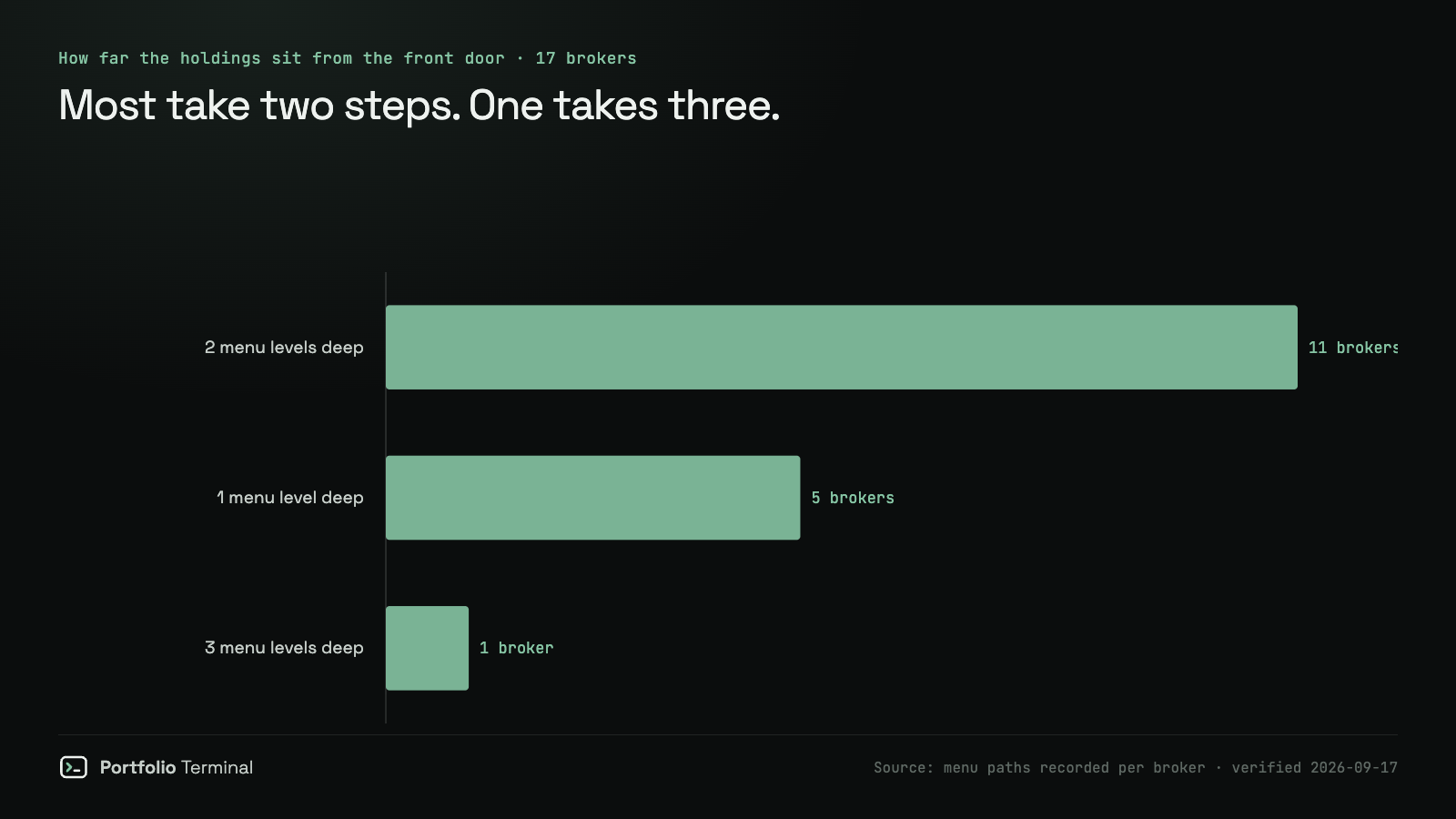This screenshot has height=819, width=1456.
Task: Click the '2 menu levels deep' axis label
Action: pyautogui.click(x=284, y=348)
